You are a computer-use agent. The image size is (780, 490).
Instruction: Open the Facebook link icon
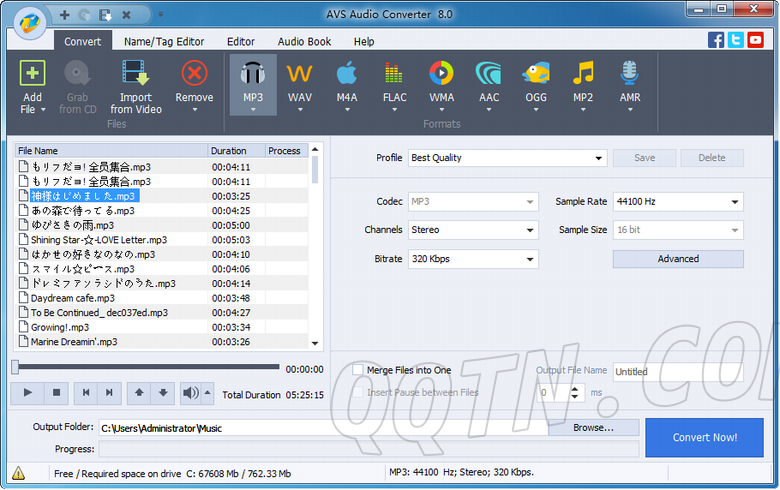click(x=716, y=40)
